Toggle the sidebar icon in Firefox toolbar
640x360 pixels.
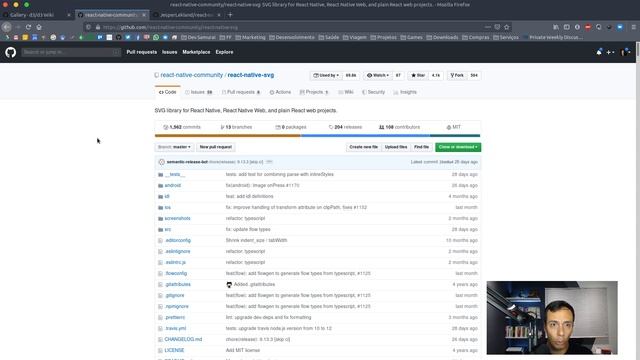[x=567, y=27]
